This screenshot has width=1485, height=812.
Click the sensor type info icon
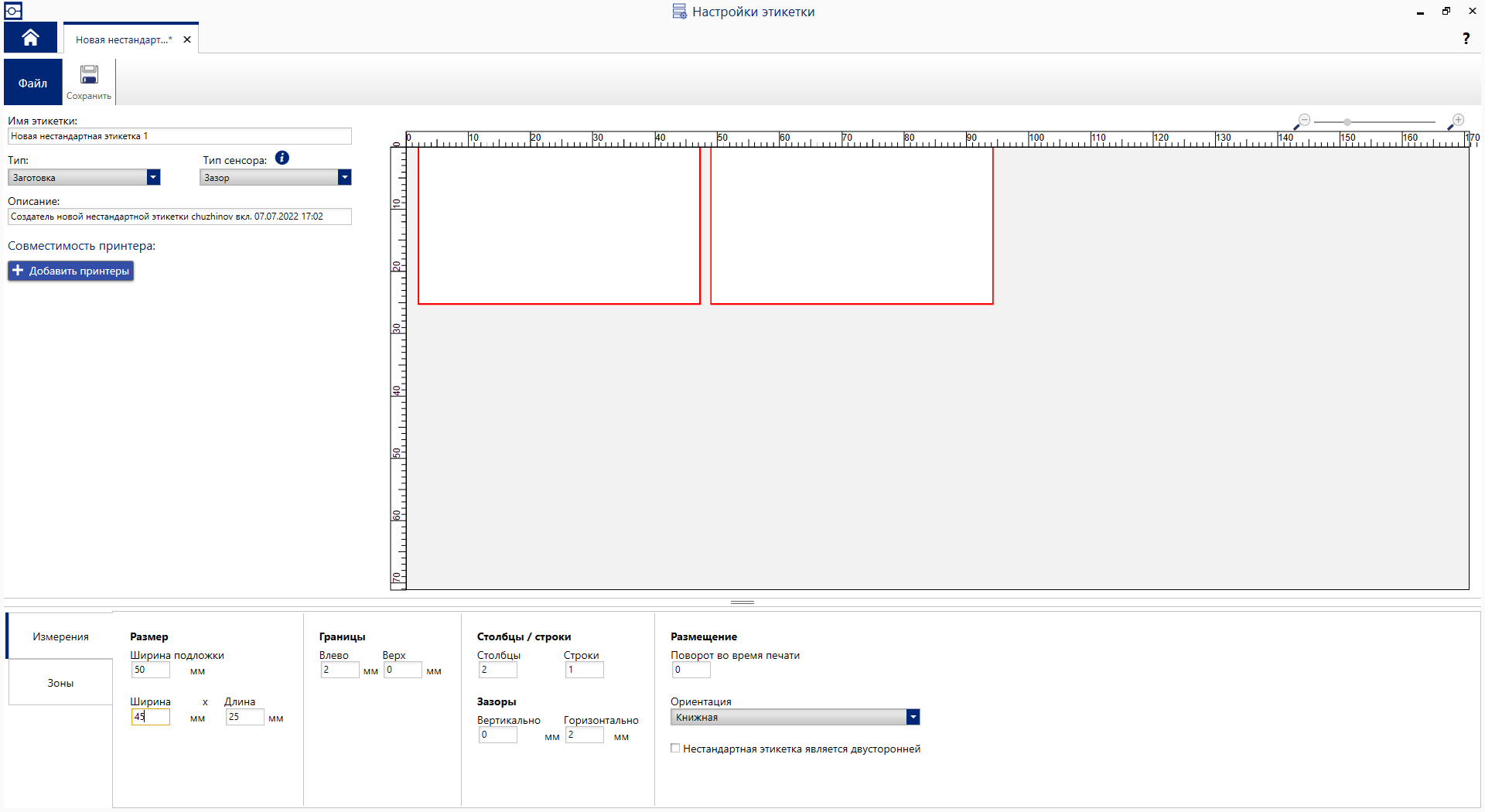(282, 158)
